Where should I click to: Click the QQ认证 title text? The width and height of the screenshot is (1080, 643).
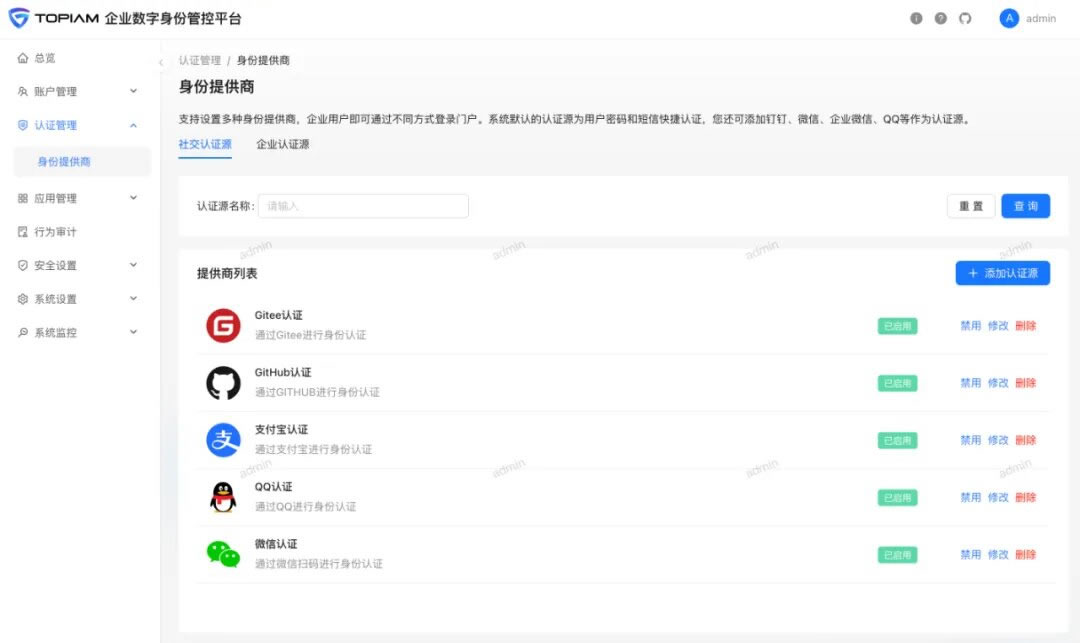(273, 487)
